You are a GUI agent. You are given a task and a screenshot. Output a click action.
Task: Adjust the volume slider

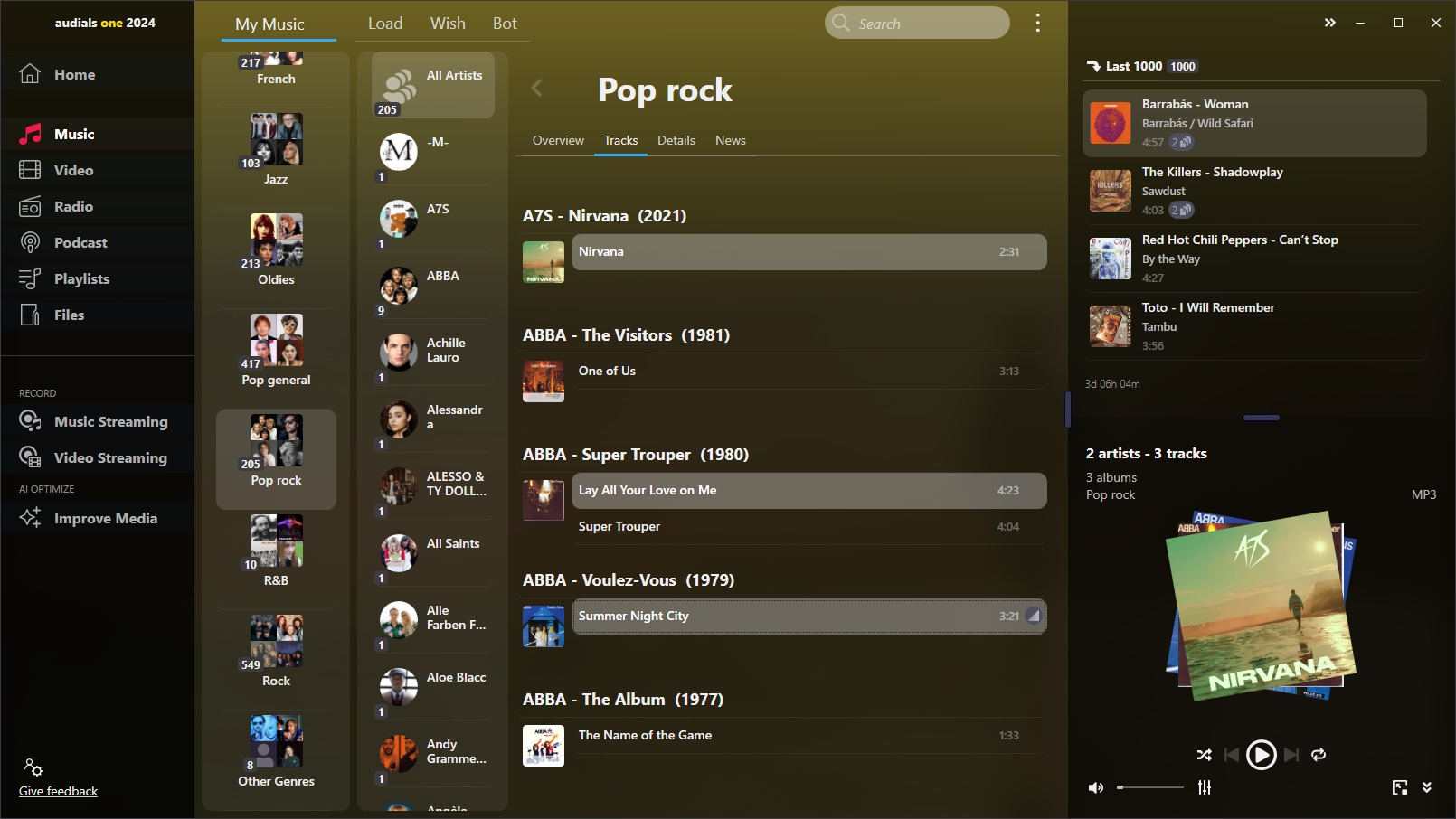[x=1150, y=787]
